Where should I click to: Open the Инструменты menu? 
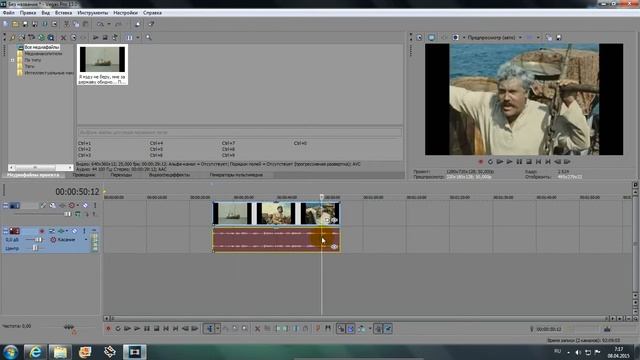[93, 13]
